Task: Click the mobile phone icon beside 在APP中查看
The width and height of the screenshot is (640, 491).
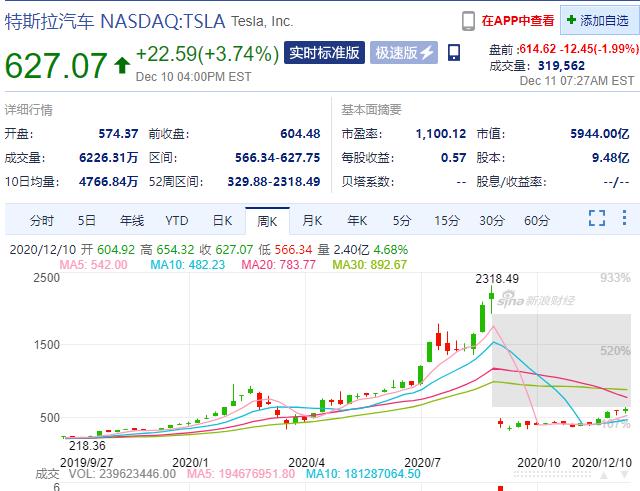Action: pyautogui.click(x=468, y=21)
